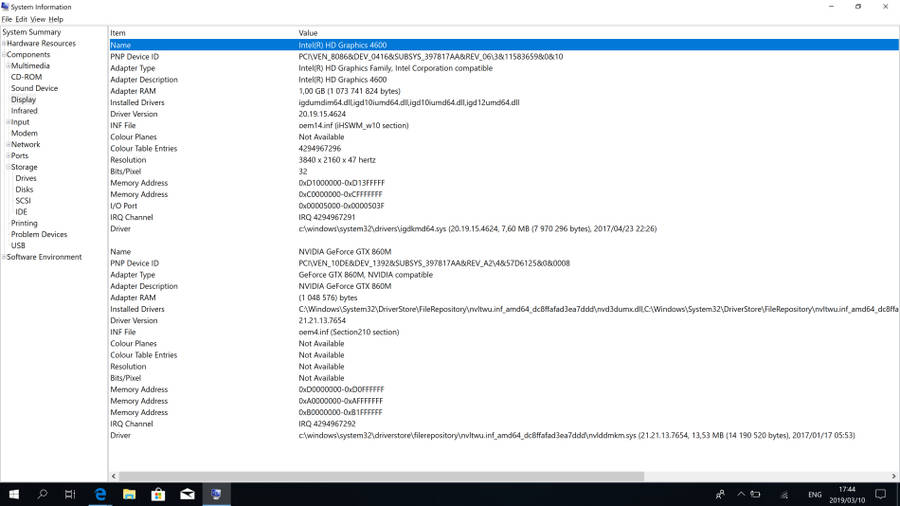
Task: Select INF File oem4.inf row
Action: click(x=504, y=332)
